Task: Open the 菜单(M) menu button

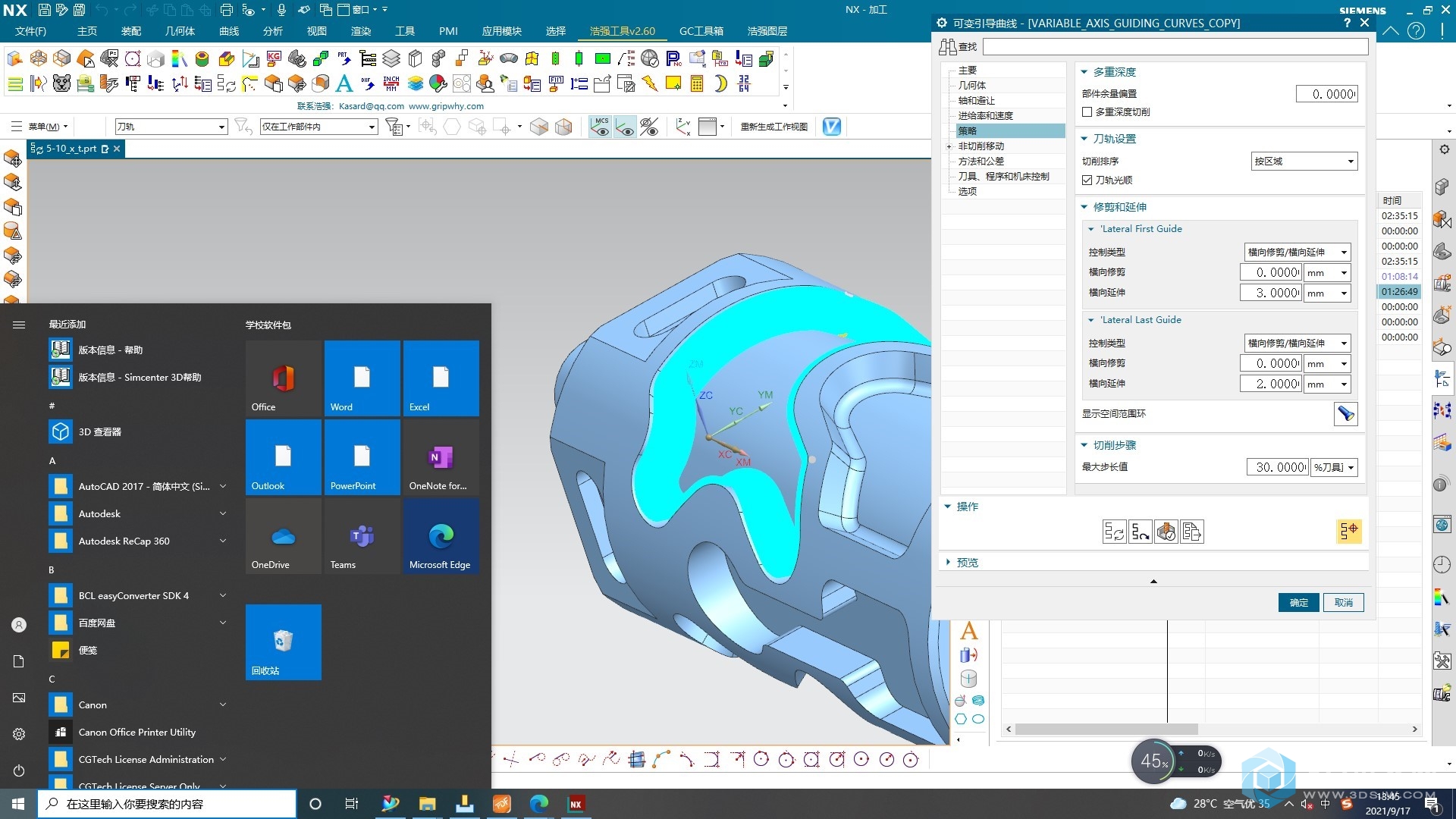Action: tap(40, 127)
